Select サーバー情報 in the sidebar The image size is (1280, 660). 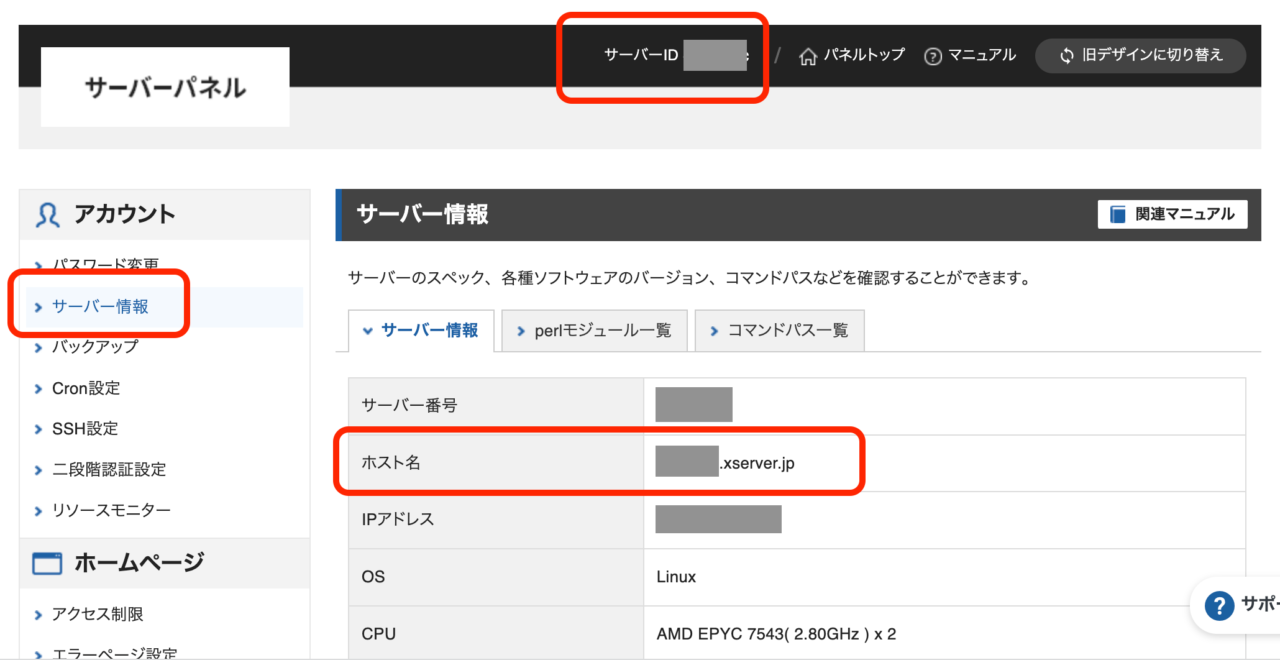click(x=100, y=307)
